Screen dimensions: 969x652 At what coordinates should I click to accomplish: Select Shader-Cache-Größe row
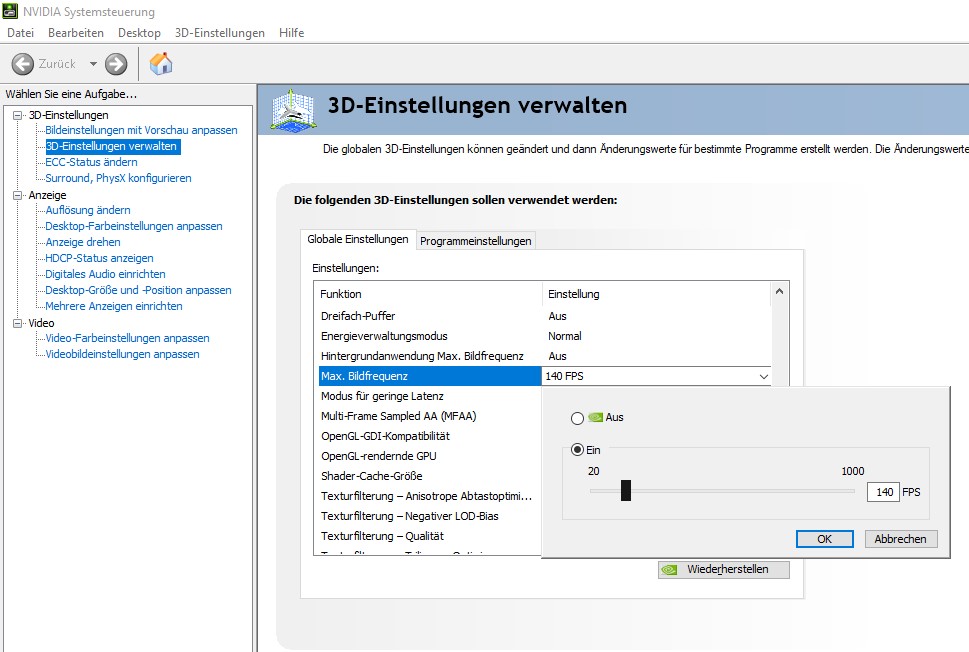pyautogui.click(x=429, y=476)
